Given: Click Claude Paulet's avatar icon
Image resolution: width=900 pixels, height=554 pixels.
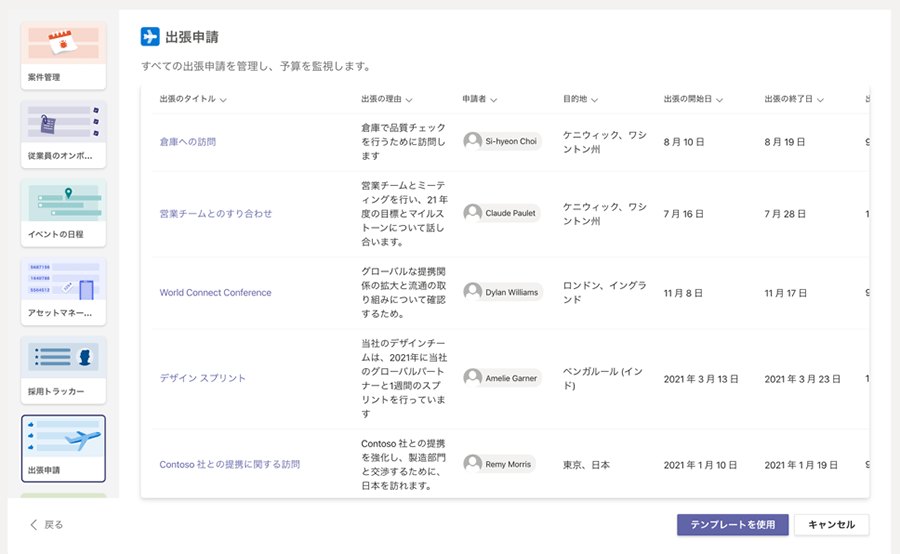Looking at the screenshot, I should (473, 213).
